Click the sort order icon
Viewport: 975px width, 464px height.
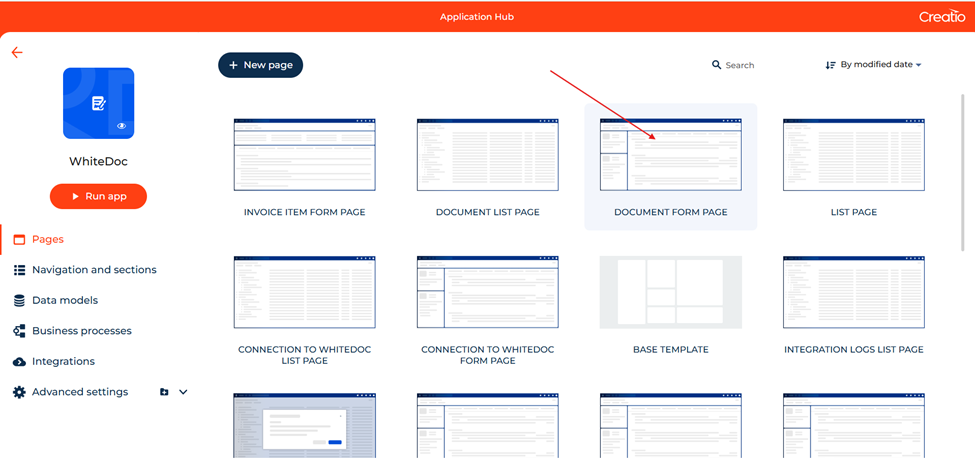(x=830, y=65)
